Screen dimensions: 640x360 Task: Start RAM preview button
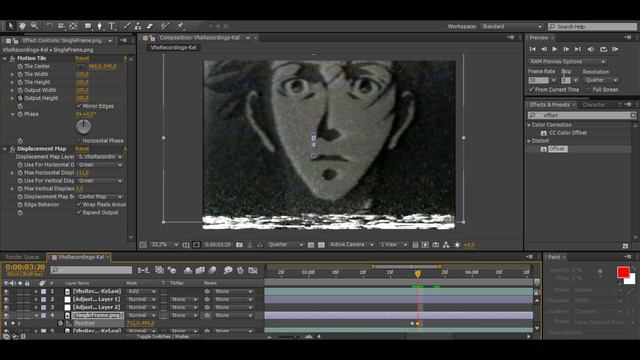(615, 49)
